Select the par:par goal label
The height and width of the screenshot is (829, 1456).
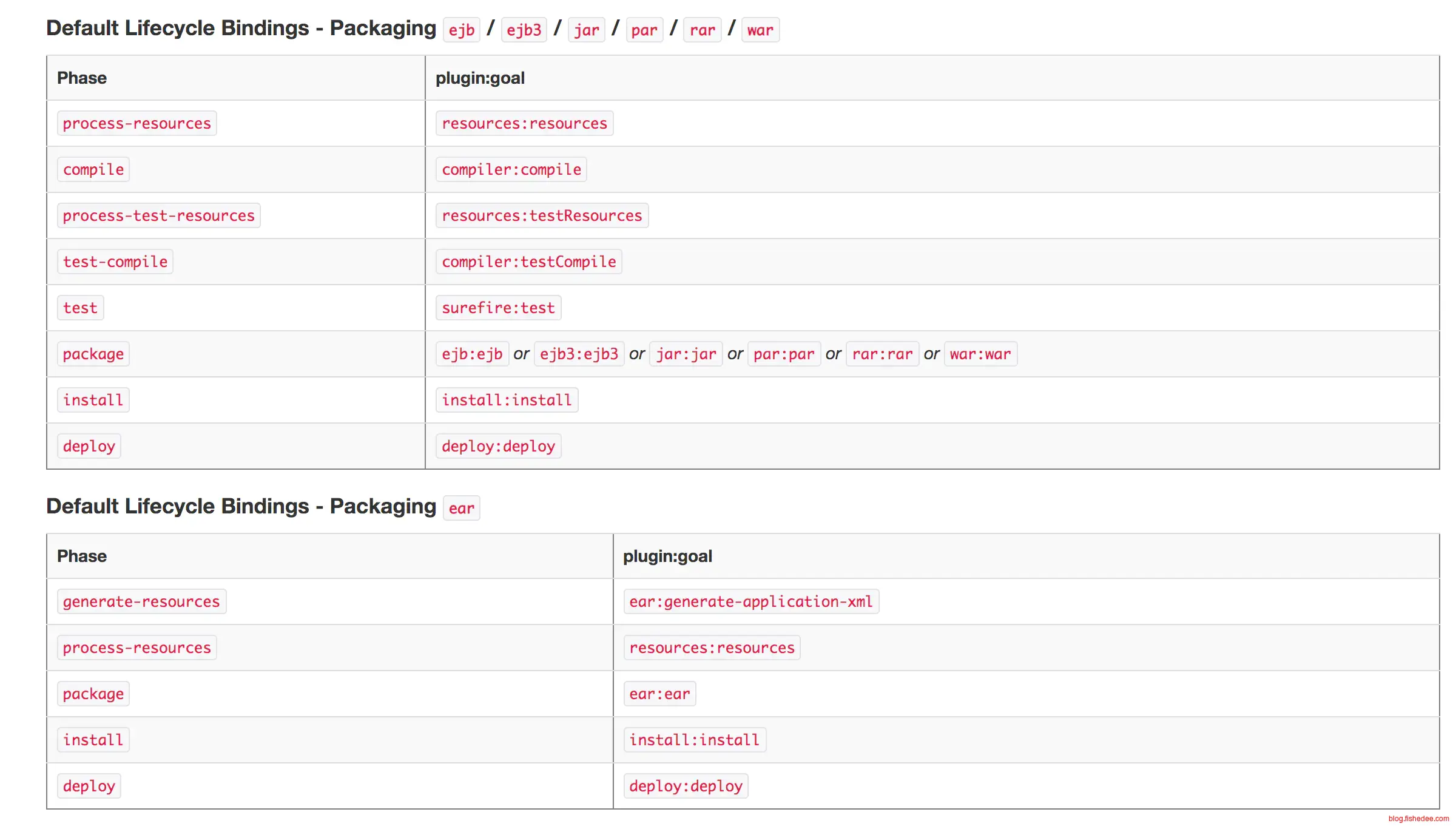tap(784, 354)
